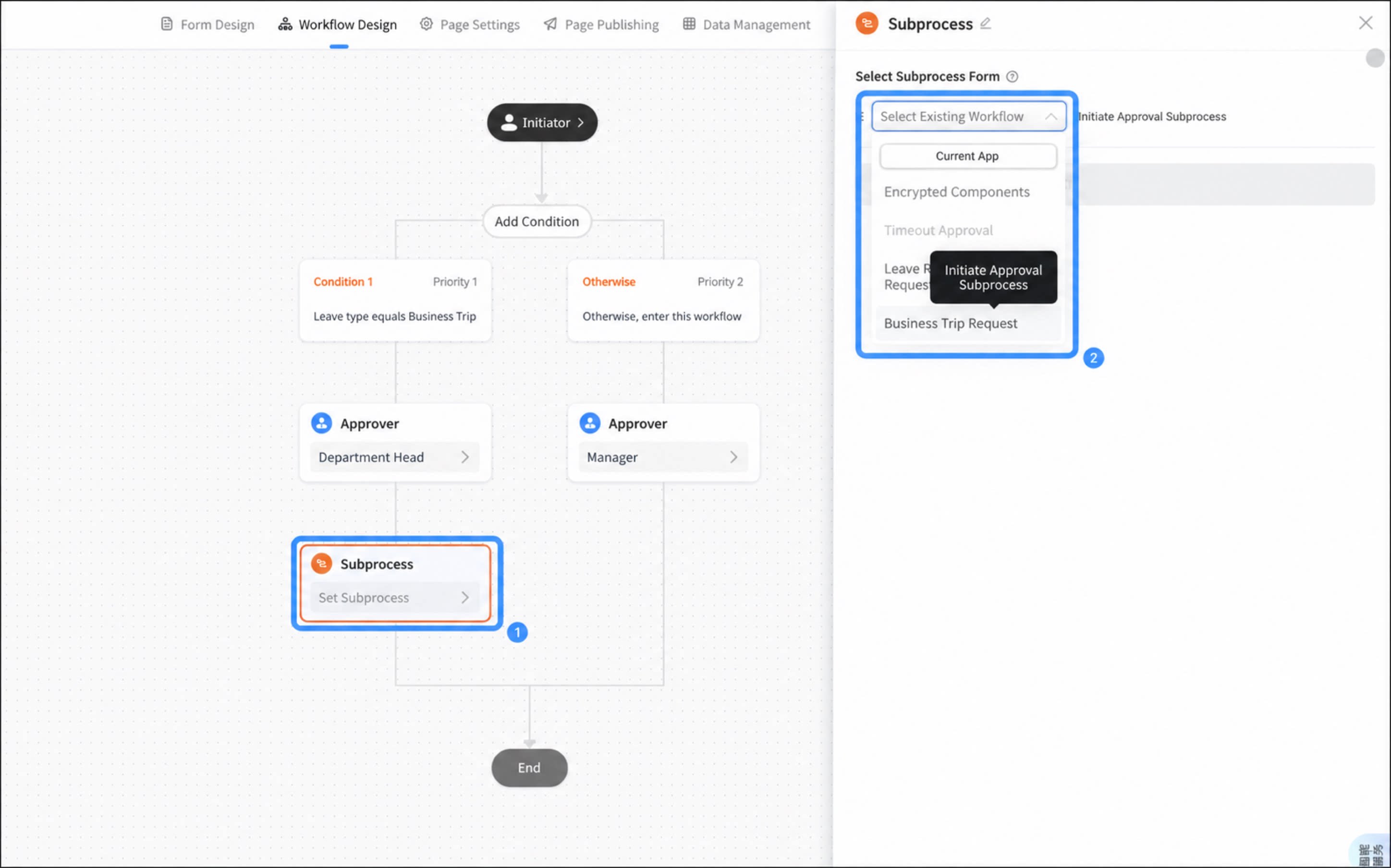Click the orange Subprocess icon in panel header
Image resolution: width=1391 pixels, height=868 pixels.
tap(866, 24)
